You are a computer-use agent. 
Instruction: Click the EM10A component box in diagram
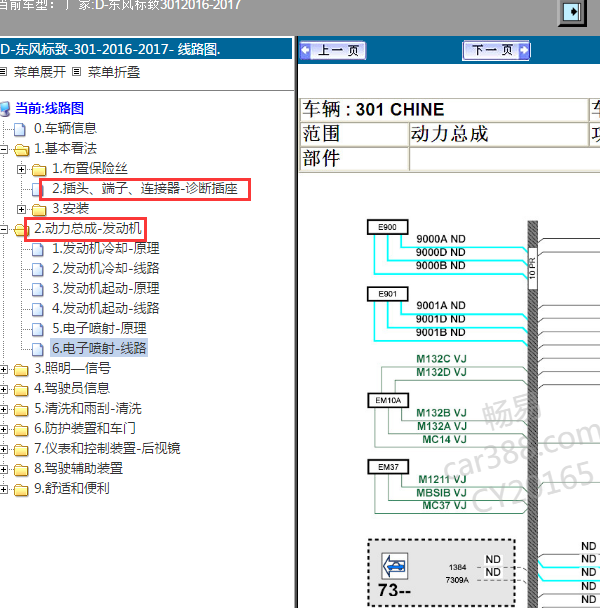point(388,400)
